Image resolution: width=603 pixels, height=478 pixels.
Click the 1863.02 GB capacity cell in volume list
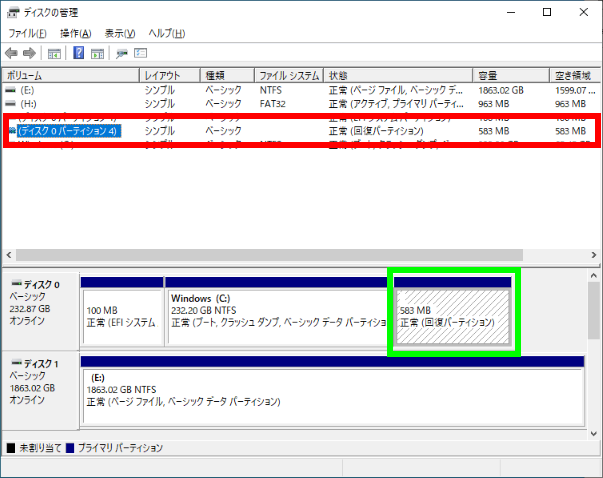(x=501, y=90)
